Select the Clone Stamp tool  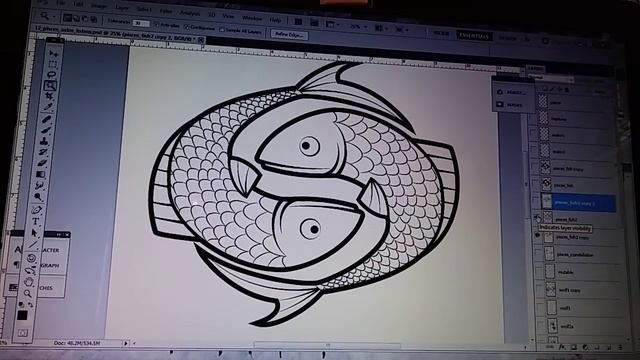[x=45, y=141]
